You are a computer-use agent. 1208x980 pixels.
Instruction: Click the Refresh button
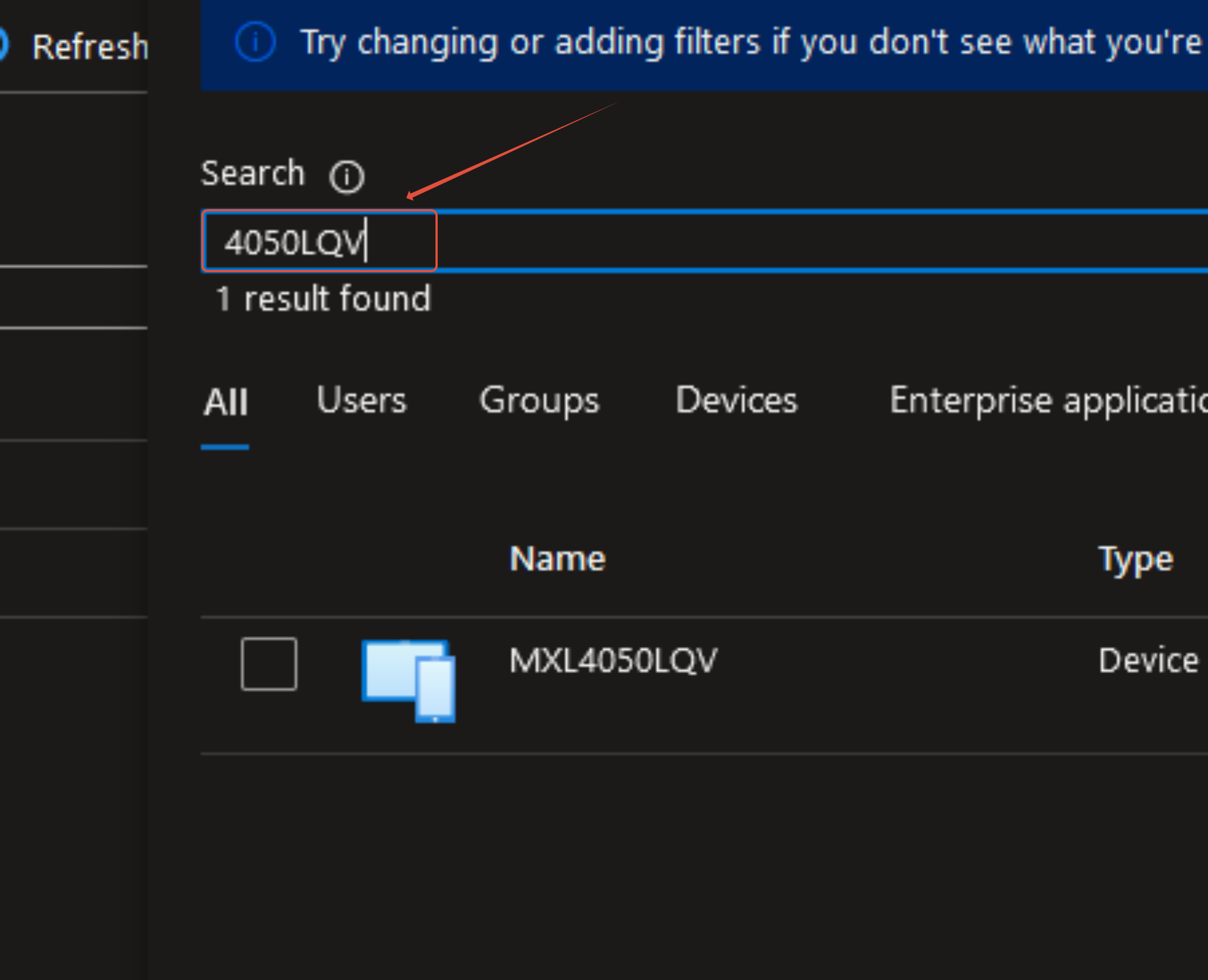tap(89, 46)
